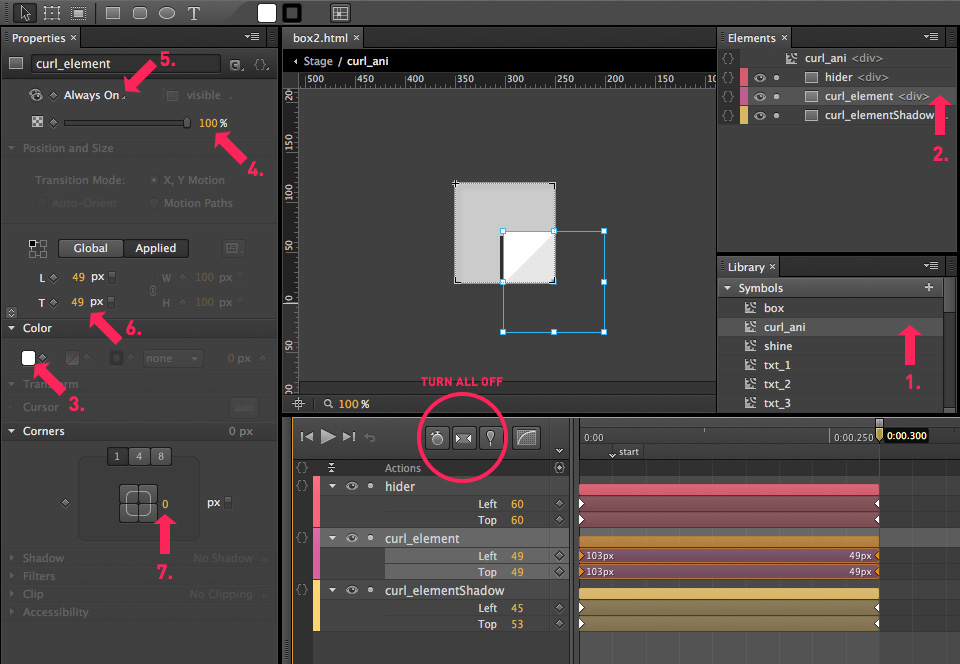This screenshot has width=960, height=664.
Task: Hide curl_elementShadow in the Elements panel
Action: click(760, 116)
